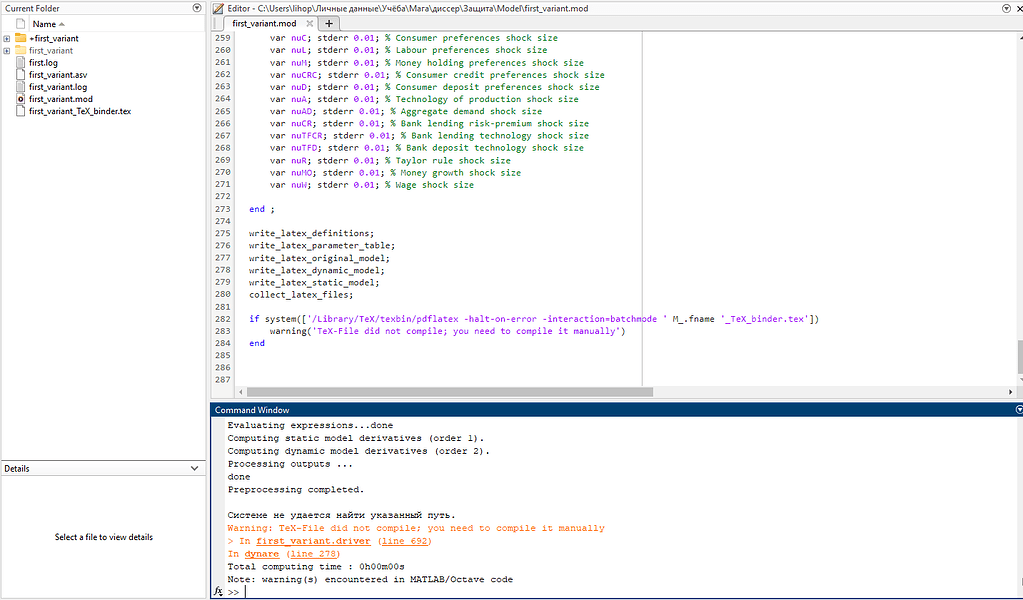Viewport: 1023px width, 600px height.
Task: Follow the dynare link in the warning
Action: [262, 554]
